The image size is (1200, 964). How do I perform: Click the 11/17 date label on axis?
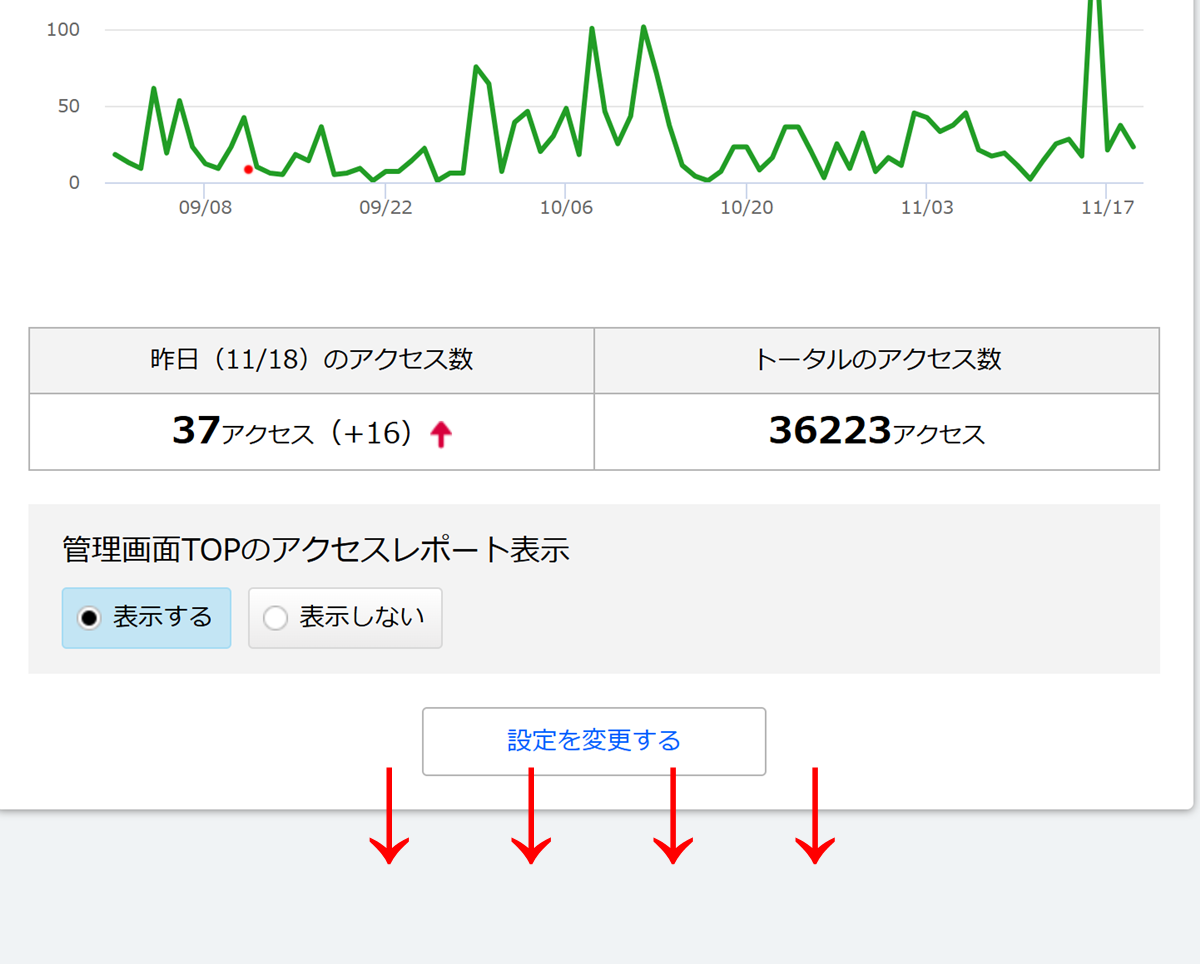(x=1107, y=208)
